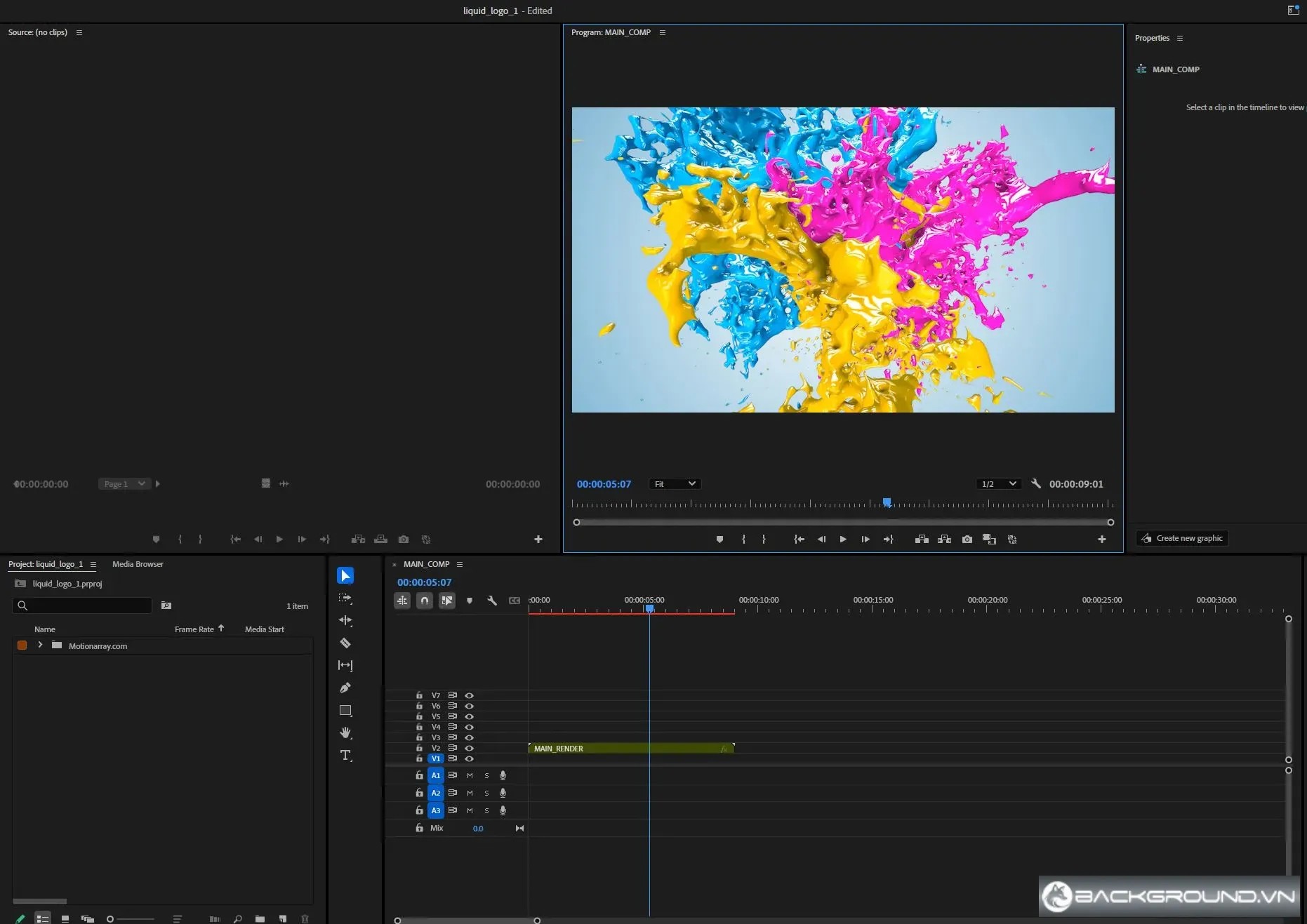Image resolution: width=1307 pixels, height=924 pixels.
Task: Click Project panel search field
Action: click(x=82, y=605)
